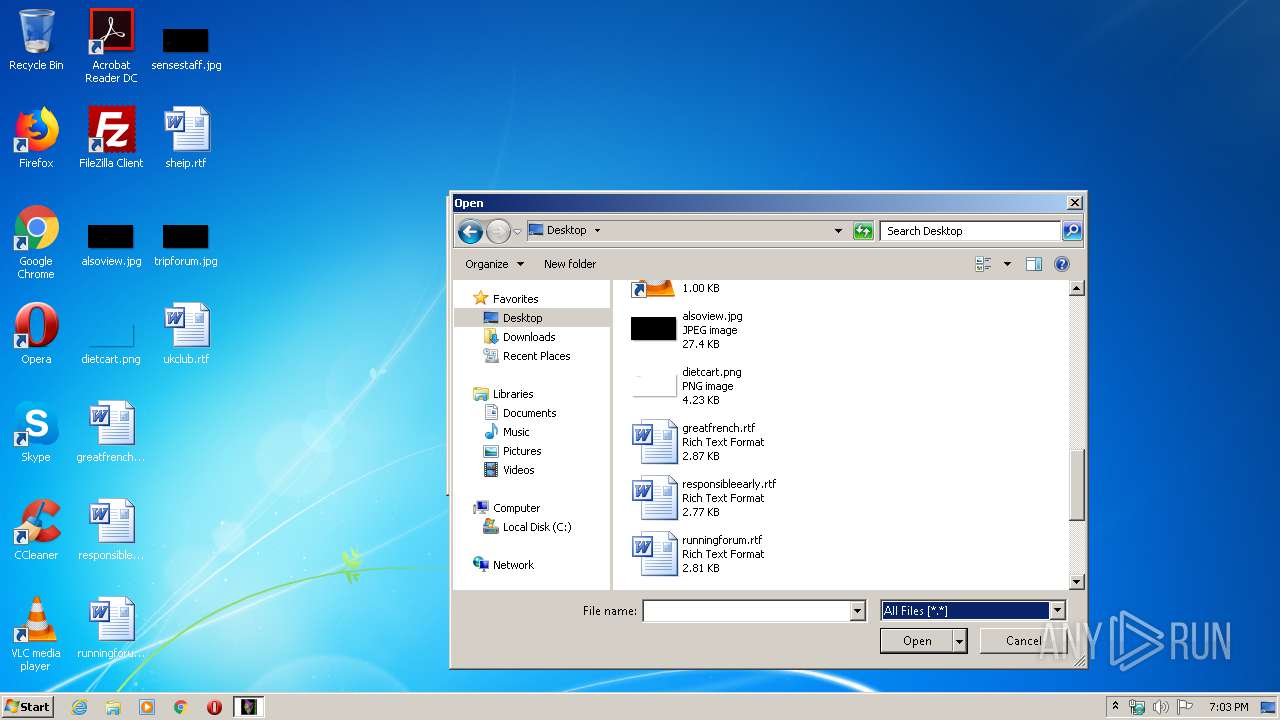The height and width of the screenshot is (720, 1280).
Task: Select the sheip.rtf desktop file
Action: pos(186,138)
